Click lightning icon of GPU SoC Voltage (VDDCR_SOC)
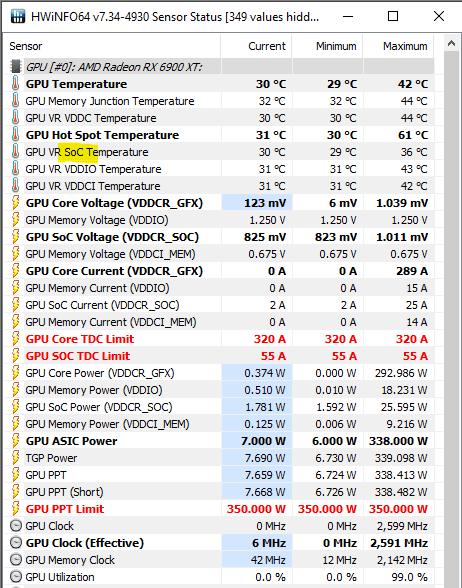462x588 pixels. click(15, 237)
